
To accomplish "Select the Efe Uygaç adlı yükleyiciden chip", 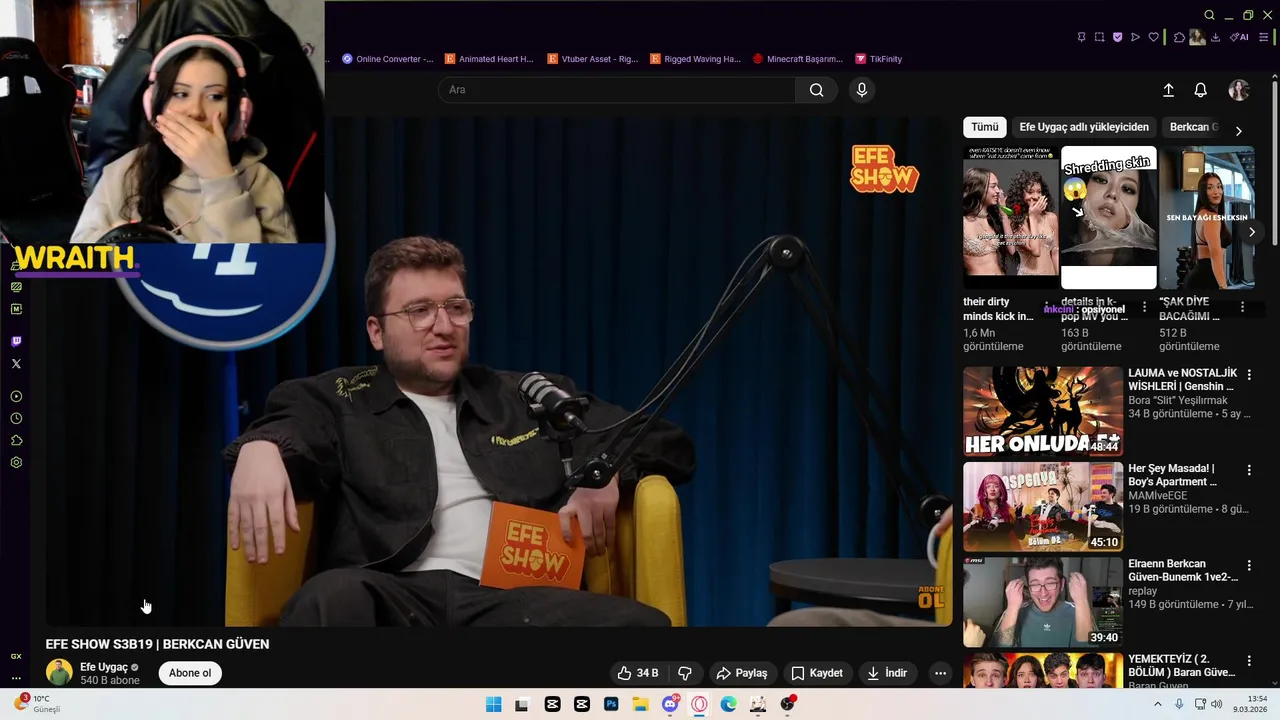I will pos(1084,127).
